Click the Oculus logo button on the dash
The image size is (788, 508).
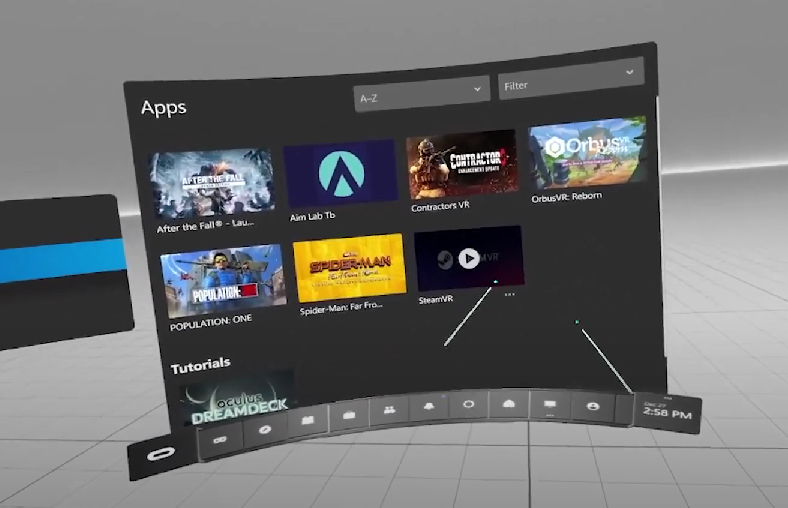(x=161, y=454)
